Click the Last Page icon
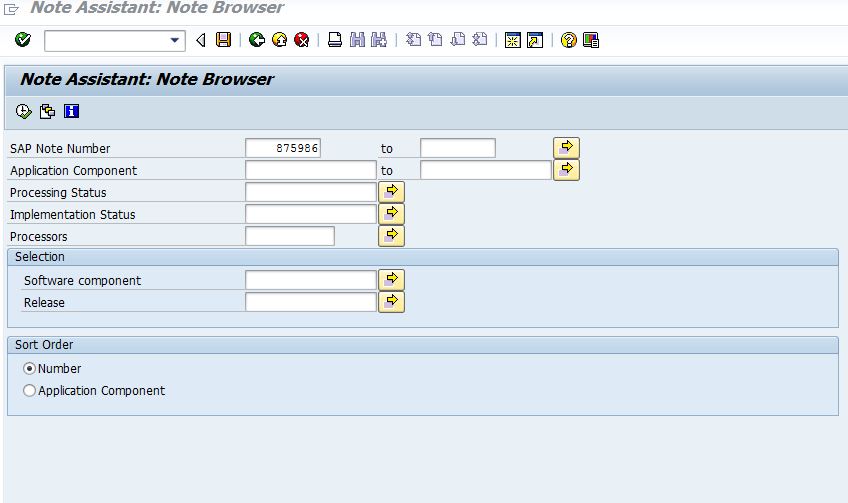Screen dimensions: 848x503 pos(480,40)
